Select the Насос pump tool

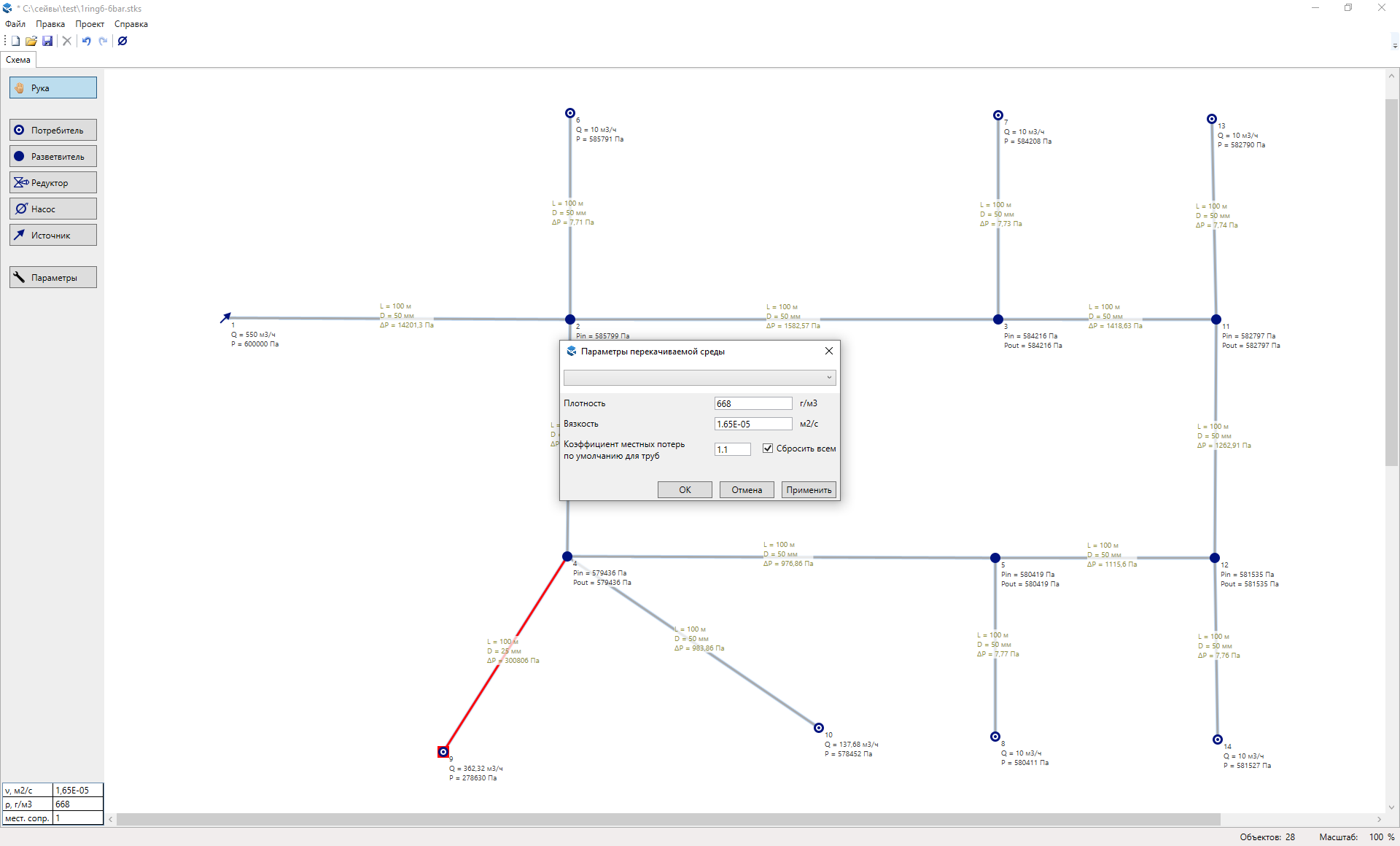(x=53, y=209)
